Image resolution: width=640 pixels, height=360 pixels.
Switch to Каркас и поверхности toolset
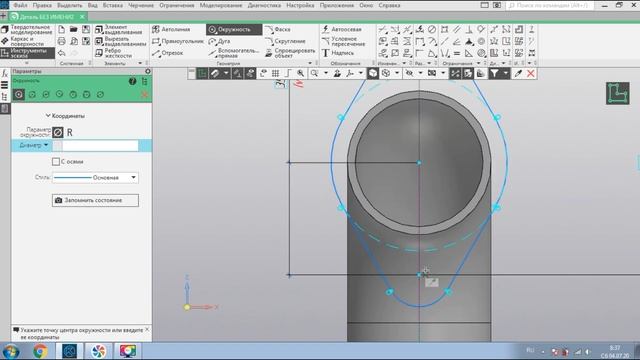point(27,41)
